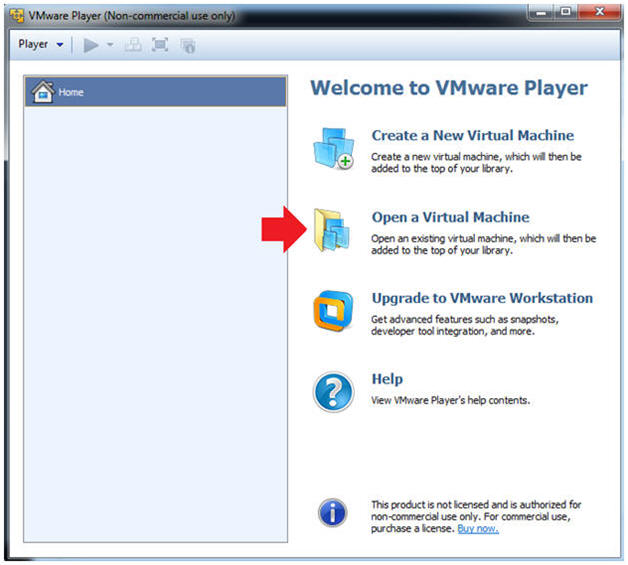The image size is (628, 565).
Task: Click the Buy now link
Action: [x=478, y=529]
